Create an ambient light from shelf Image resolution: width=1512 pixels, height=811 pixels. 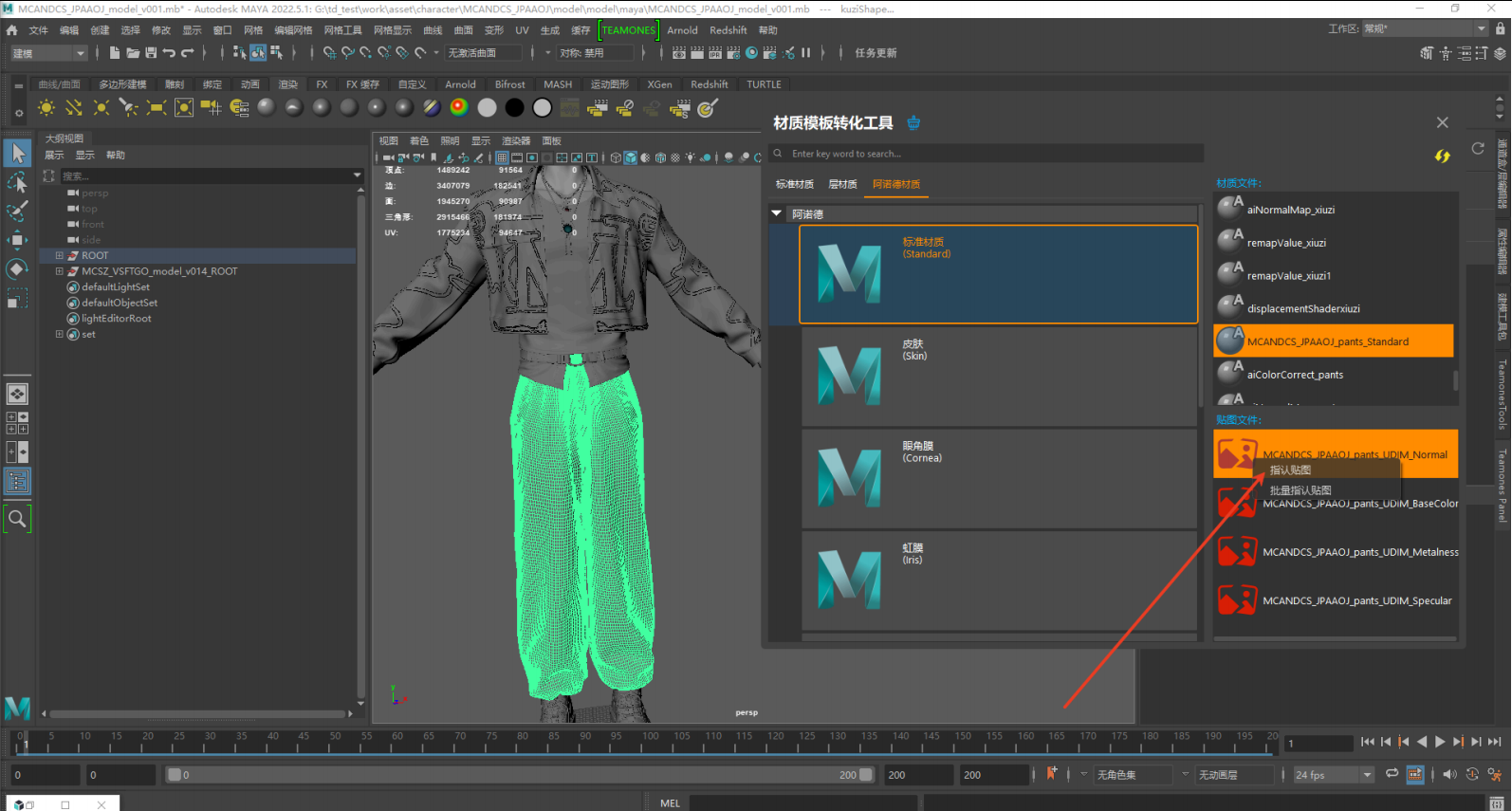pyautogui.click(x=46, y=108)
